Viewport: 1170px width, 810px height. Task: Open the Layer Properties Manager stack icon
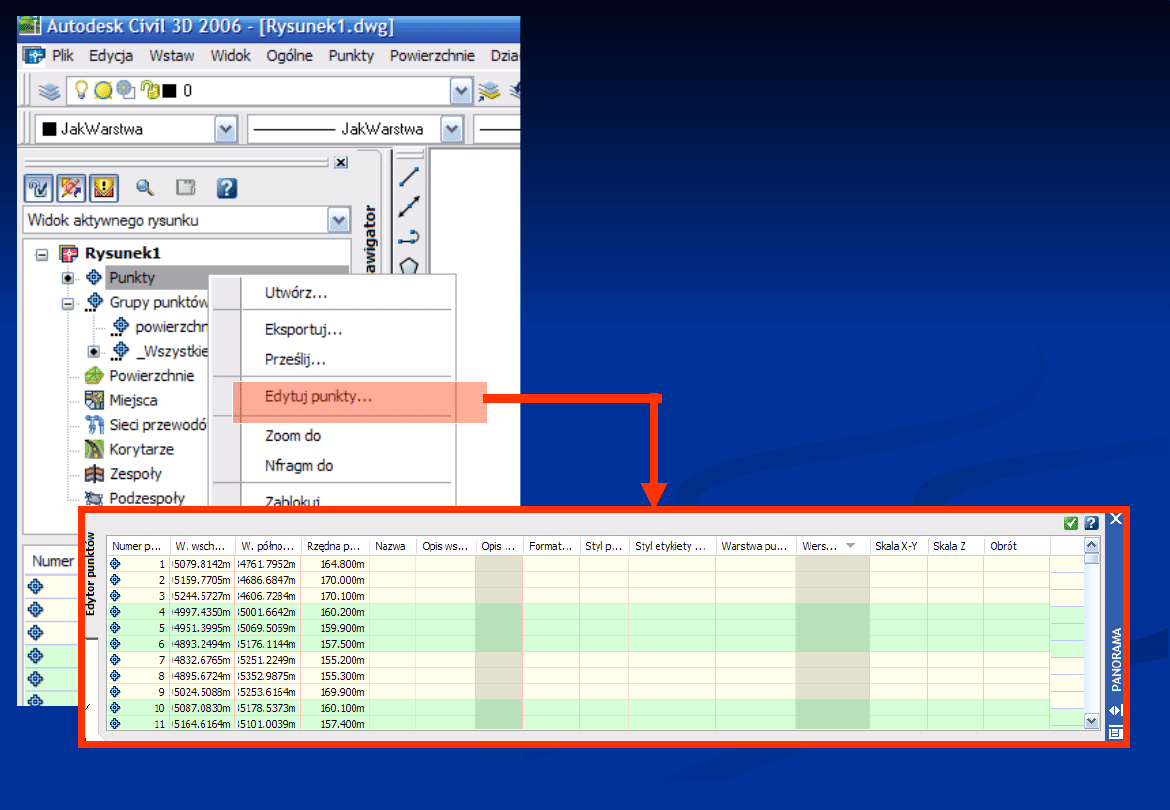49,91
